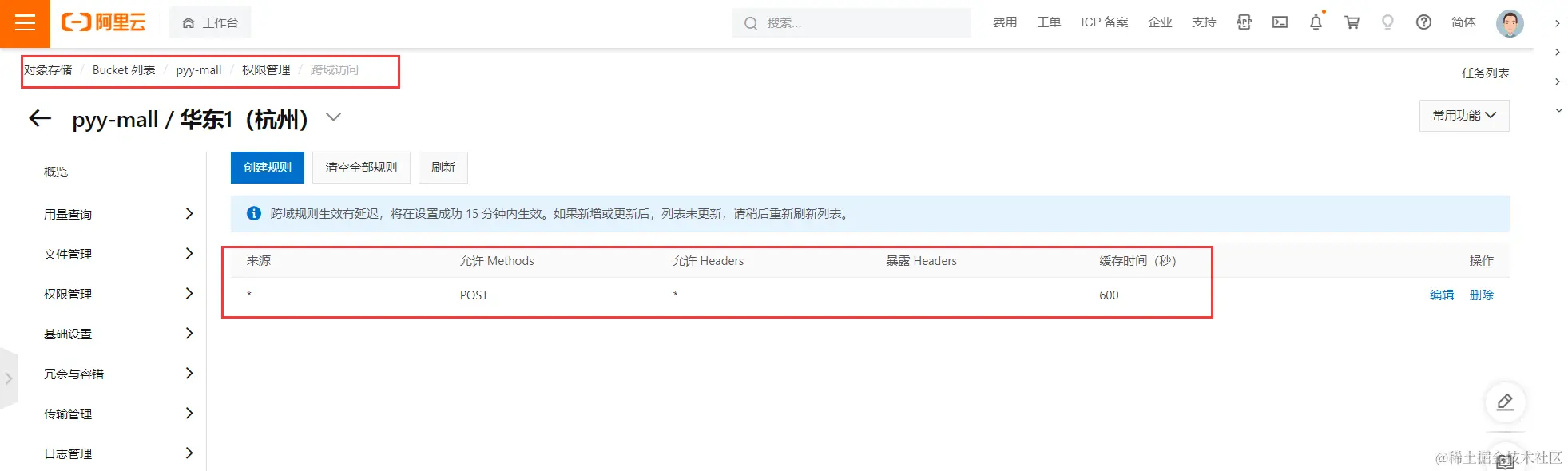
Task: Open the 常用功能 dropdown
Action: pyautogui.click(x=1464, y=116)
